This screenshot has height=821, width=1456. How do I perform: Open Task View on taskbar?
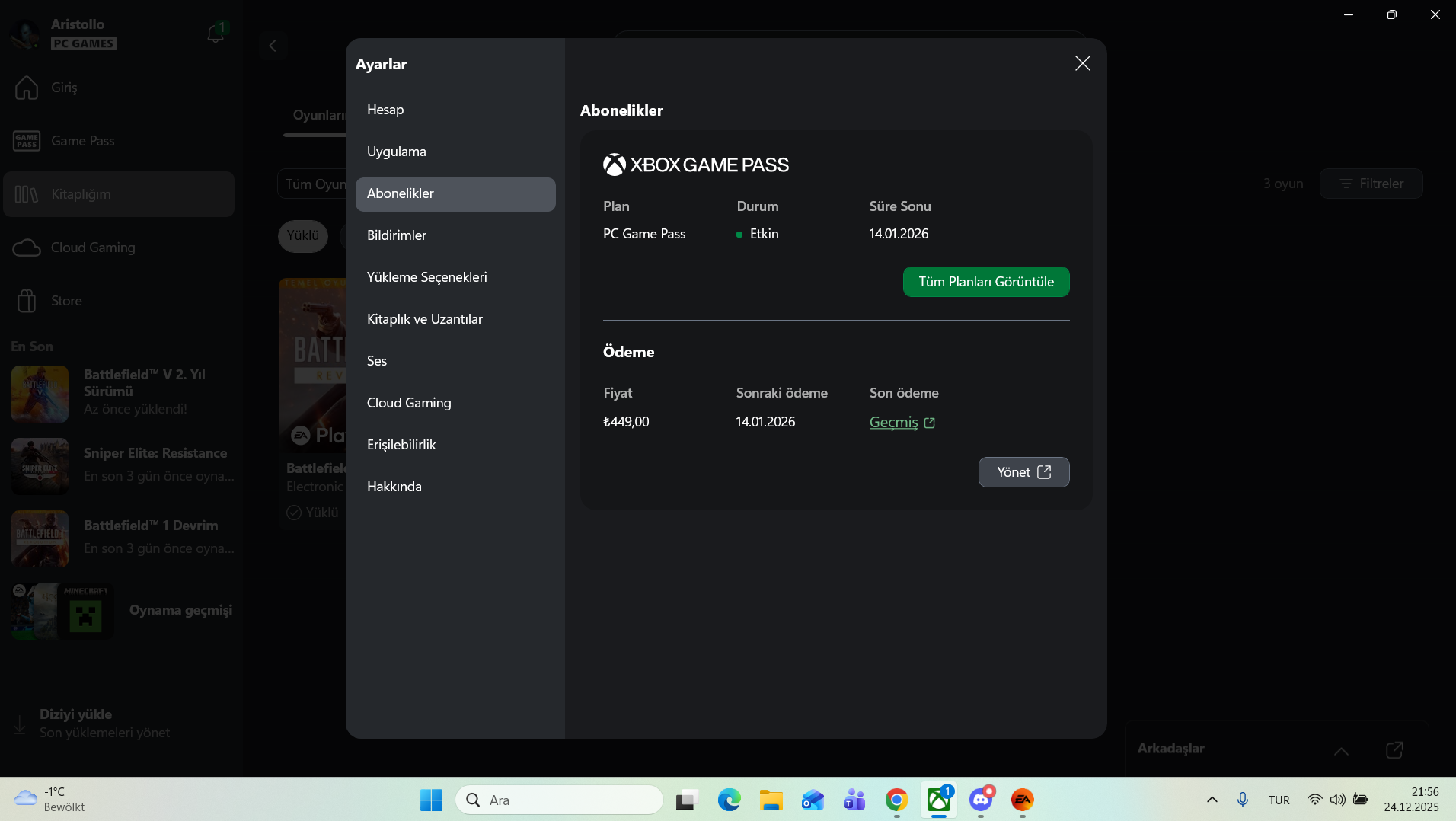687,800
